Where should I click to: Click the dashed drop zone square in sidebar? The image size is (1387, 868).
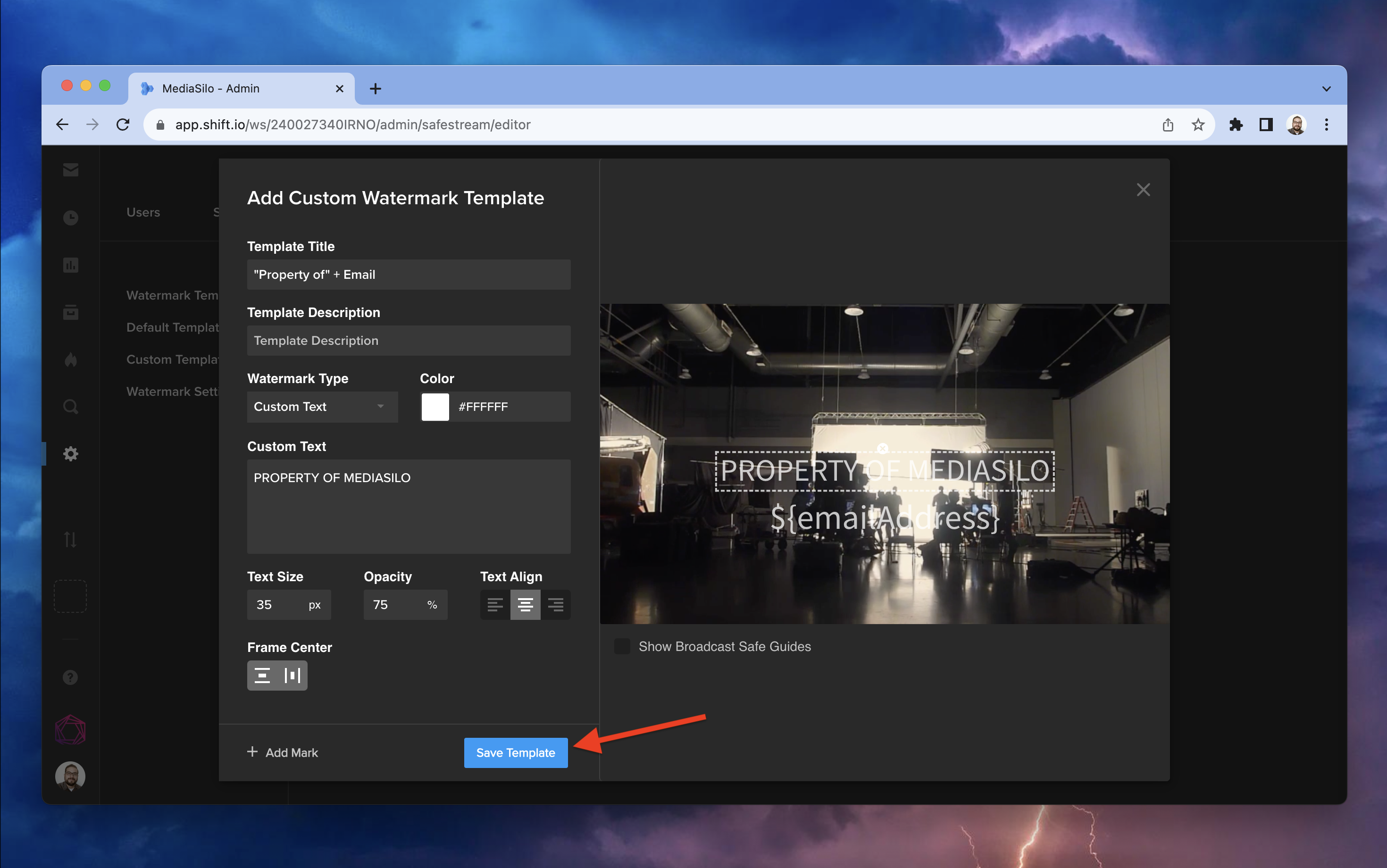(x=70, y=596)
